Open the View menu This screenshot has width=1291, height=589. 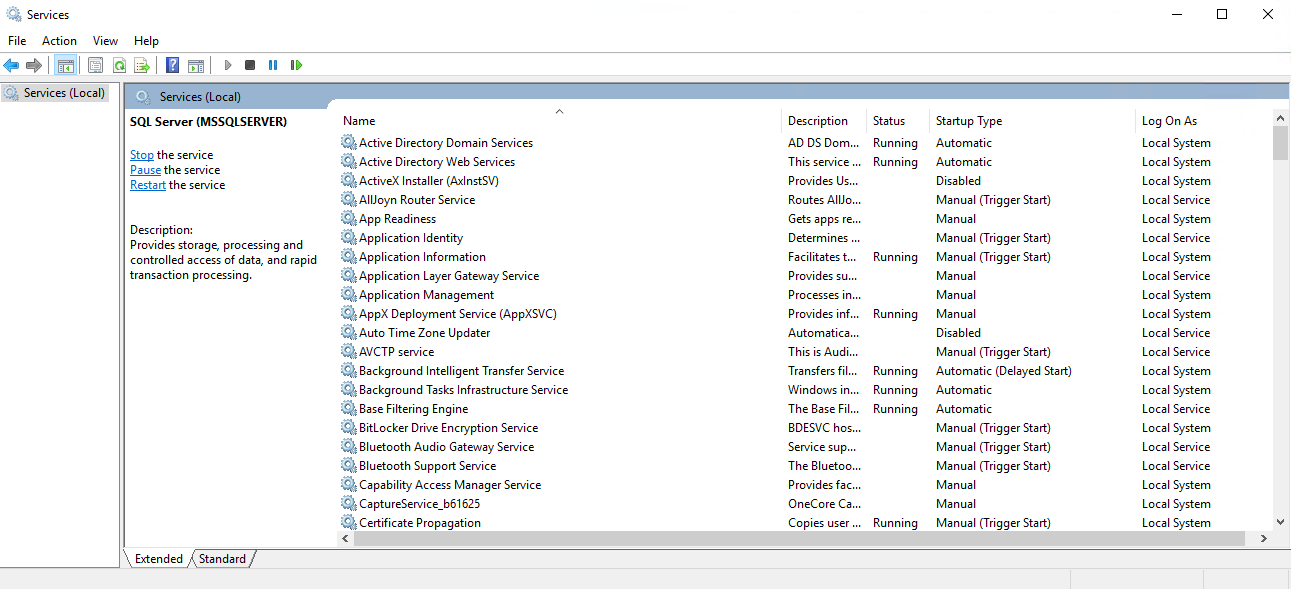(105, 41)
